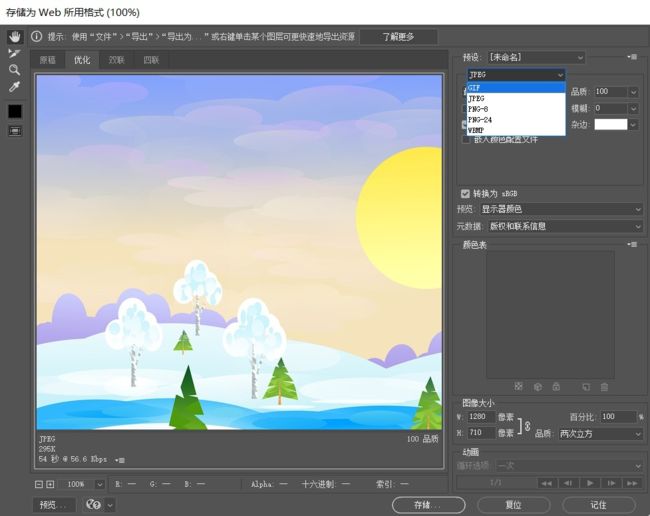The image size is (650, 516).
Task: Open the 元数据 metadata dropdown
Action: tap(565, 226)
